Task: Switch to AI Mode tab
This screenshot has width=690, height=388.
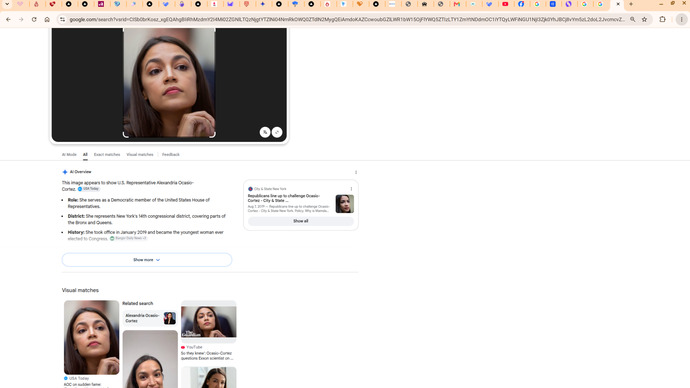Action: tap(69, 154)
